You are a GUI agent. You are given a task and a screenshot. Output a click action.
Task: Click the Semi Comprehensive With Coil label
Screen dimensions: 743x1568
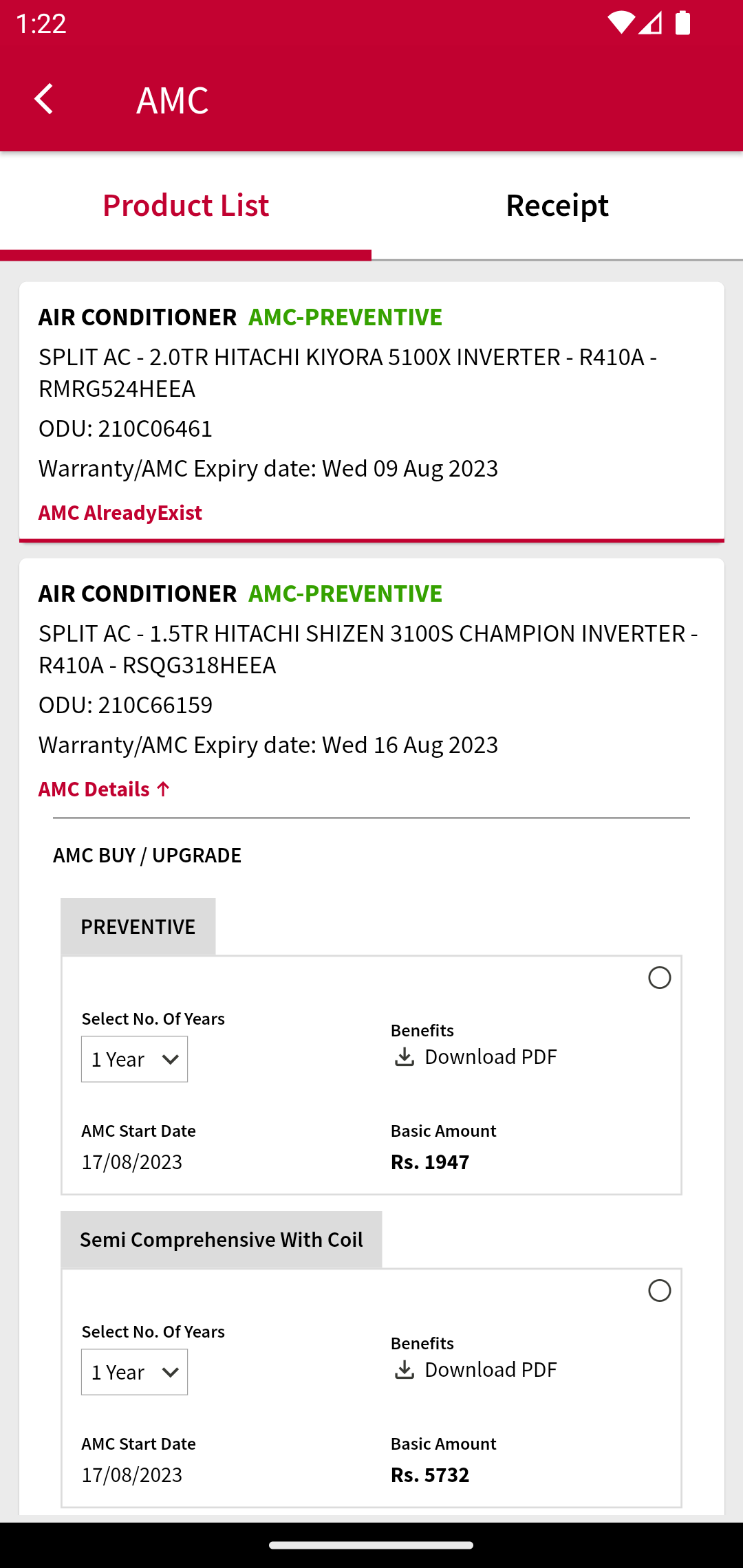[x=221, y=1239]
